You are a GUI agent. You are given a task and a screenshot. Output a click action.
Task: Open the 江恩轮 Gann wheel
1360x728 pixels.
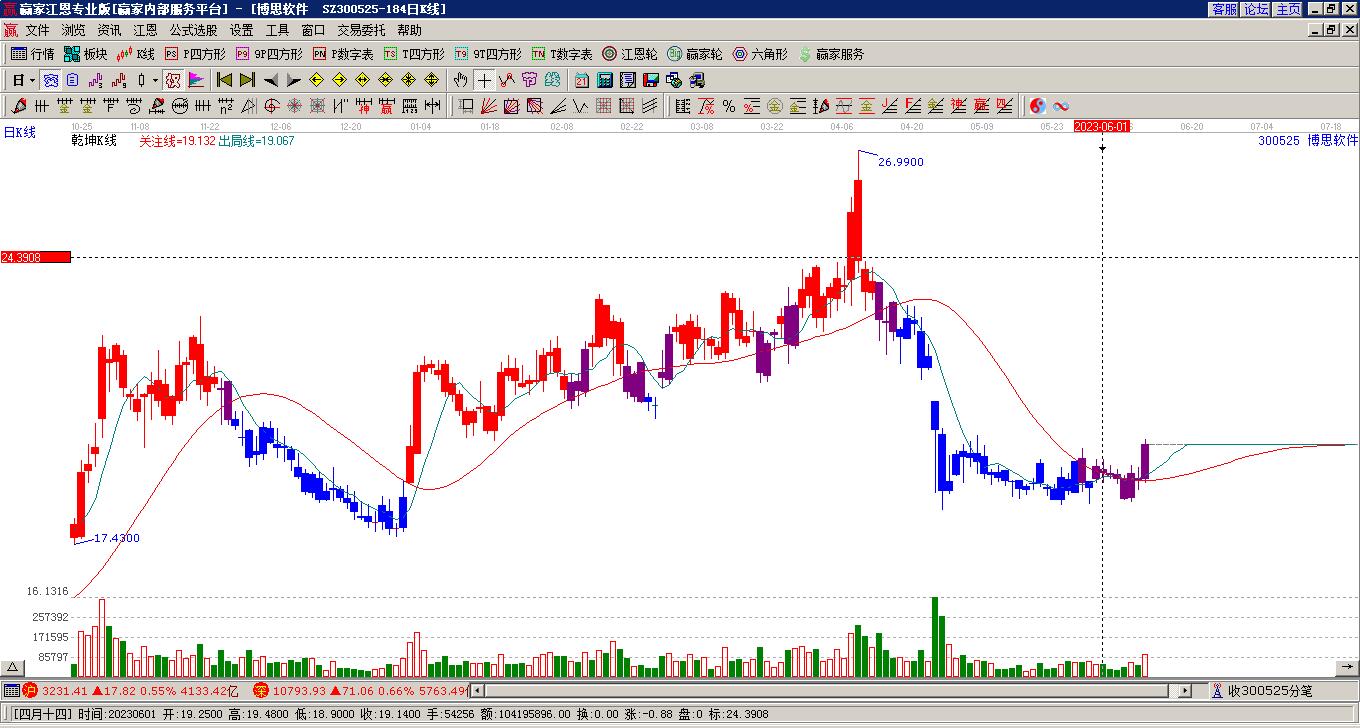[630, 54]
